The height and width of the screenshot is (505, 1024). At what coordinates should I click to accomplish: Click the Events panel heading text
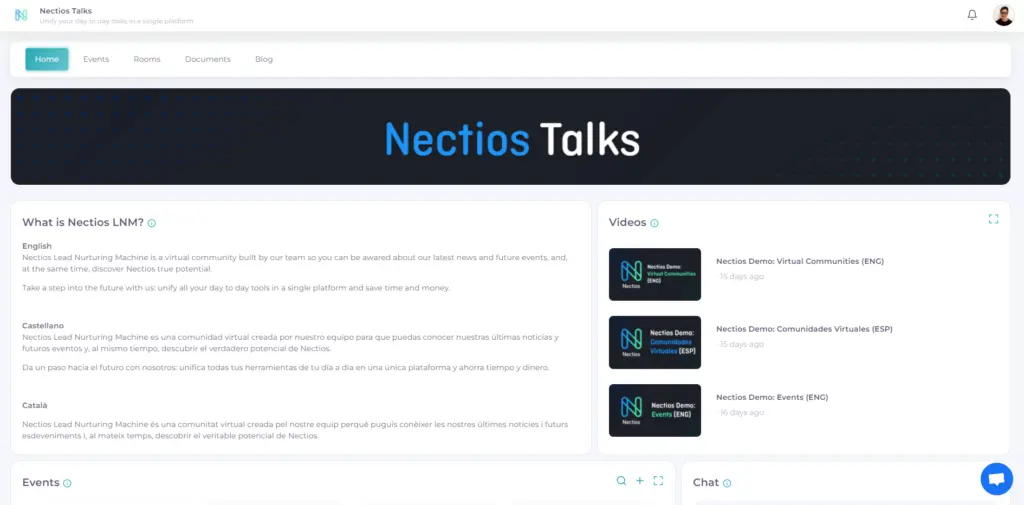coord(40,483)
